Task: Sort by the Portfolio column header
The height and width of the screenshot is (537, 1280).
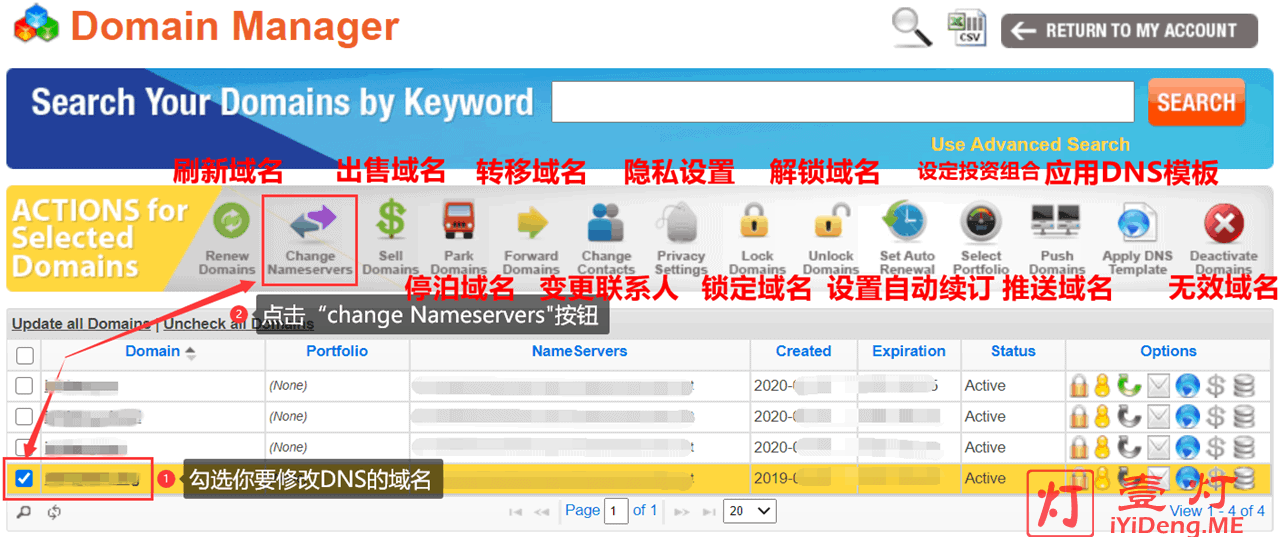Action: [x=337, y=351]
